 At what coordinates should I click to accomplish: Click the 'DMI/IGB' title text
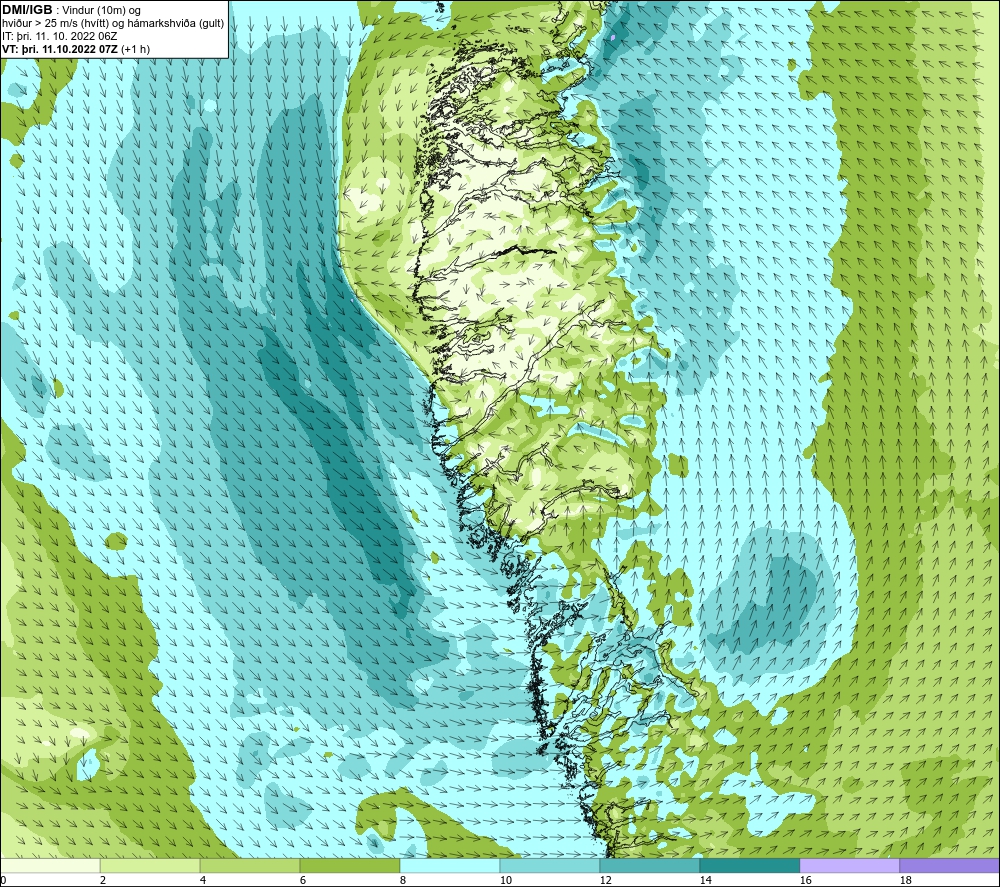(27, 10)
